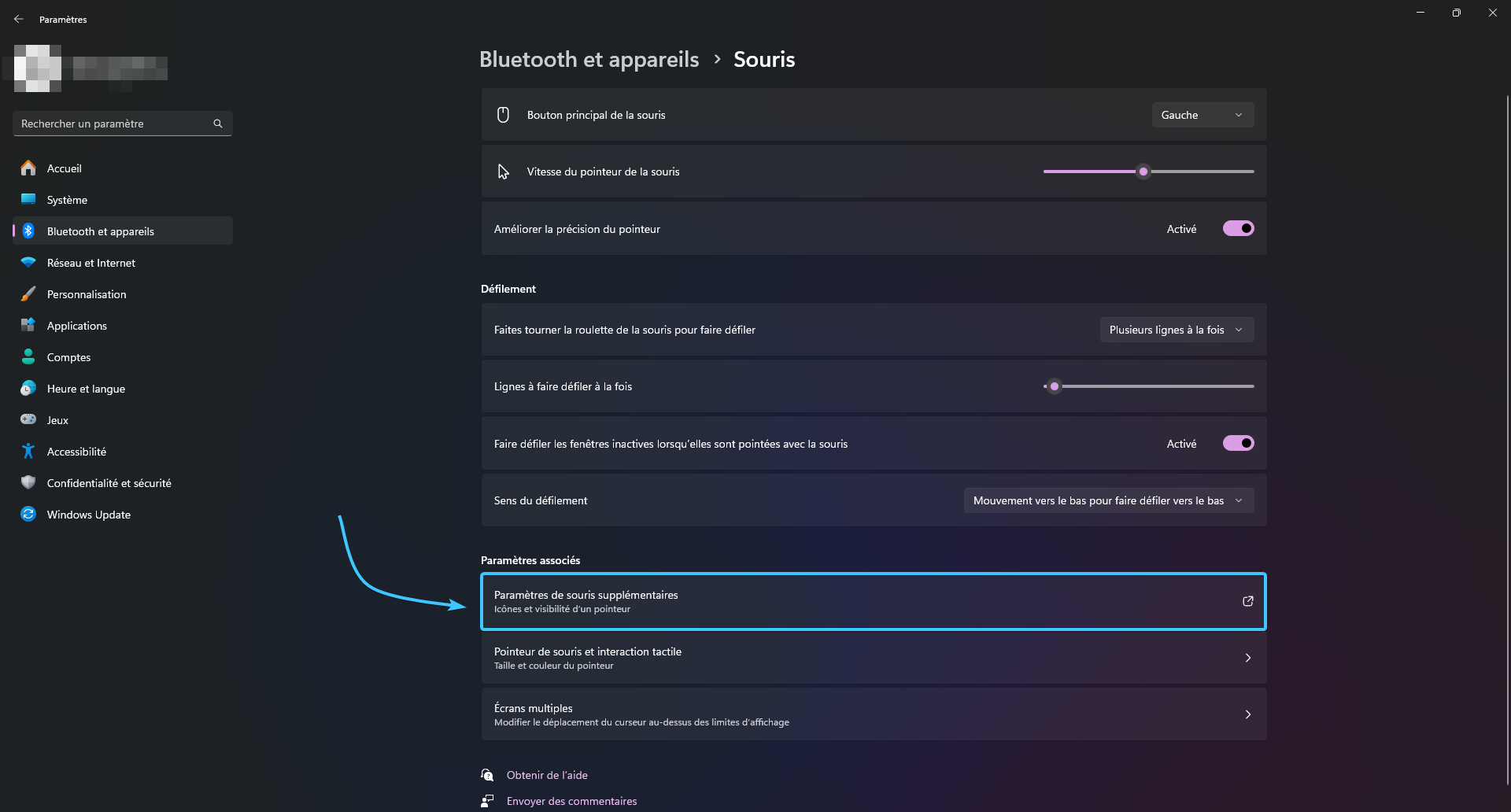This screenshot has height=812, width=1511.
Task: Expand the Écrans multiples chevron
Action: tap(1247, 714)
